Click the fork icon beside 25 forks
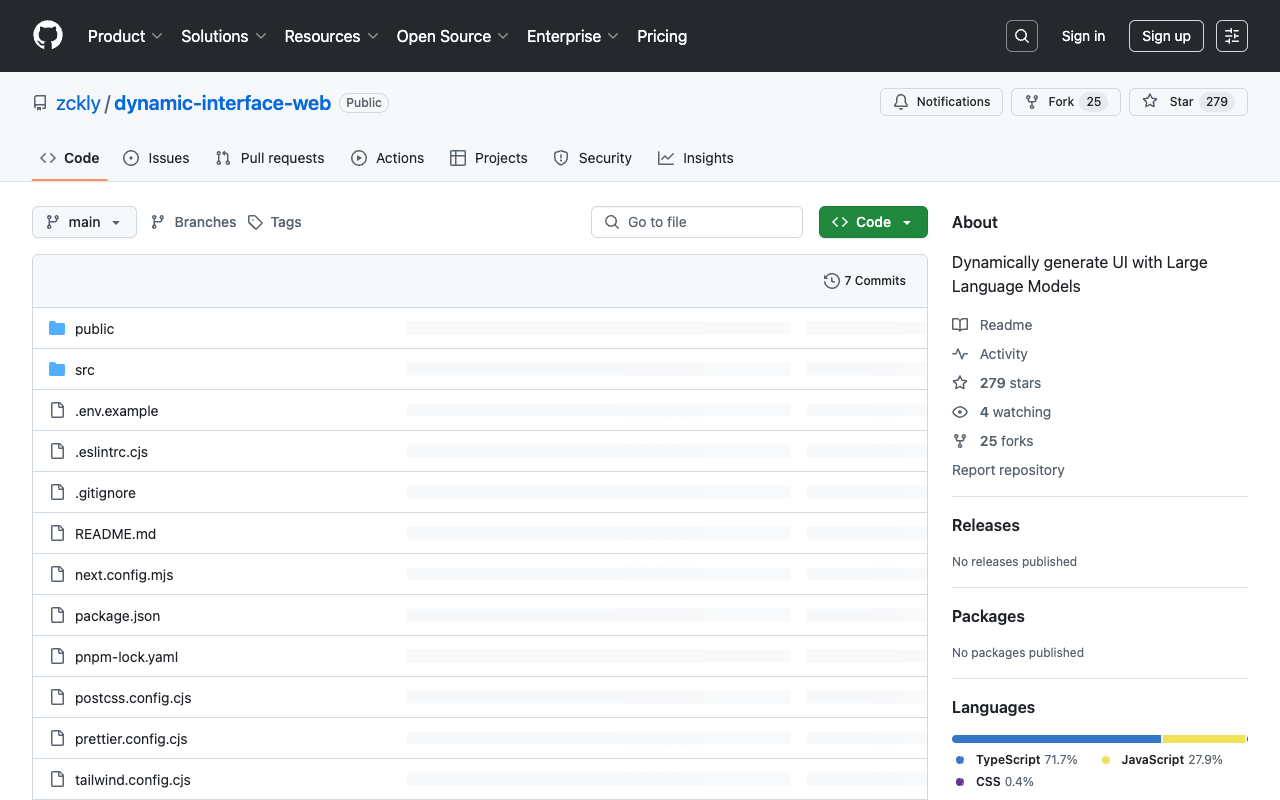 click(960, 441)
